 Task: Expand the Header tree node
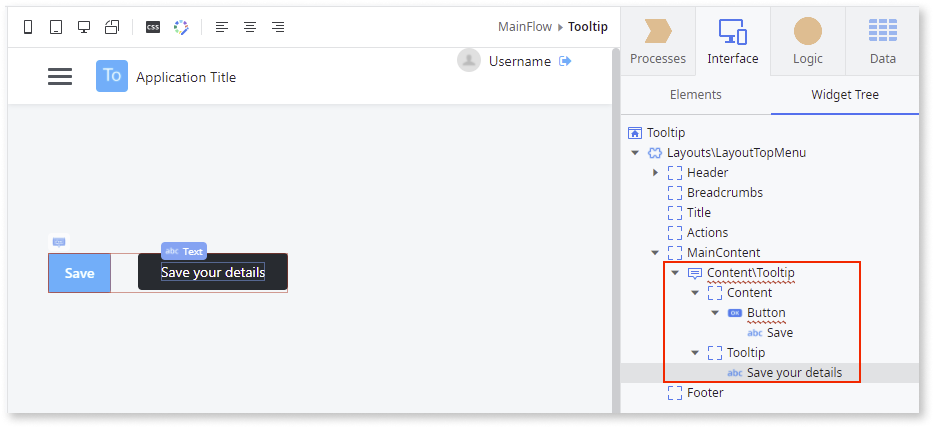click(x=655, y=173)
